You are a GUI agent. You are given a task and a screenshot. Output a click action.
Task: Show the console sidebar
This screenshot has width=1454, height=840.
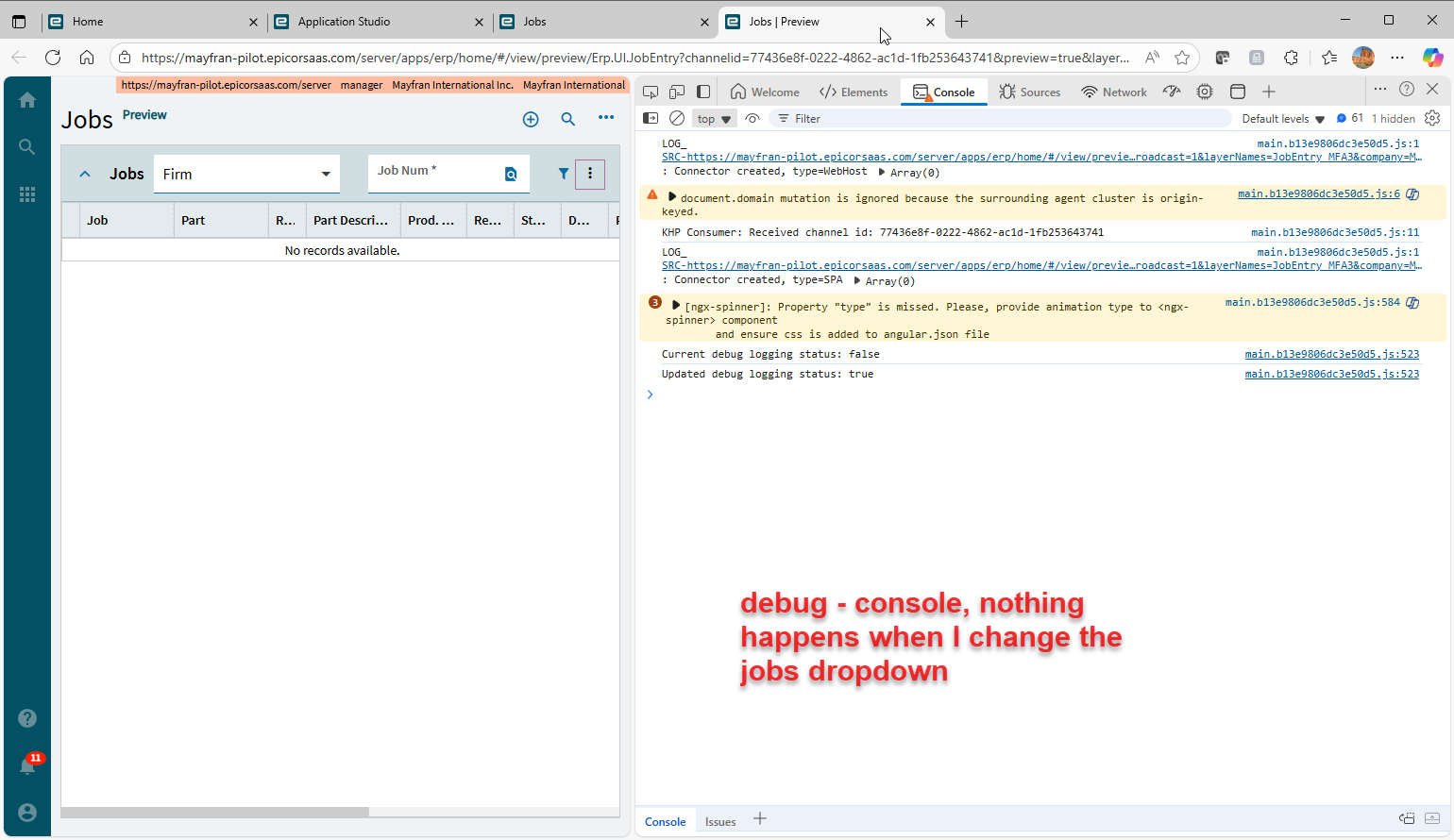(x=651, y=118)
